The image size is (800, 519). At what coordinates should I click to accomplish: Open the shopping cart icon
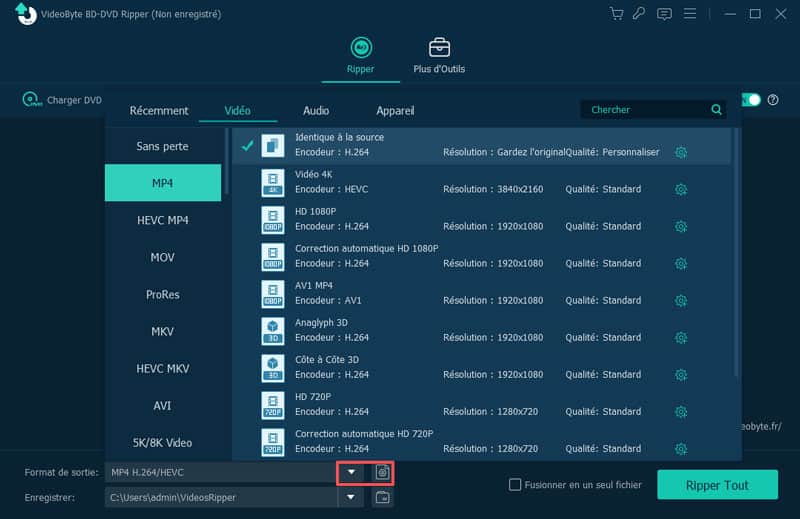(x=617, y=14)
